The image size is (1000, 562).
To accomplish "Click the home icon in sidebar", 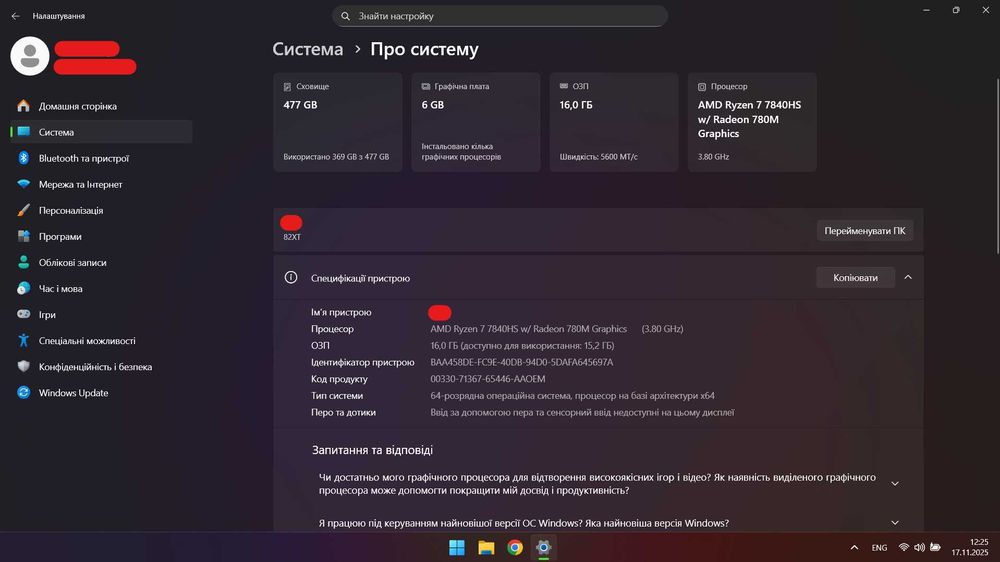I will pyautogui.click(x=24, y=106).
